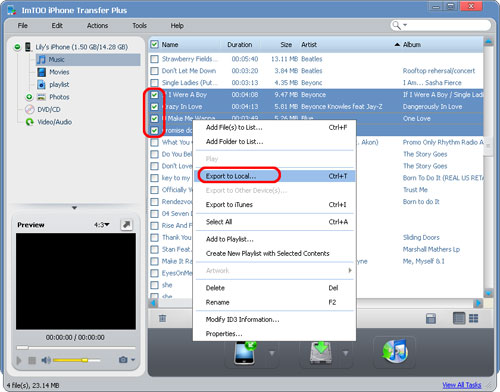Uncheck the Crazy In Love checkbox
This screenshot has height=392, width=500.
[x=154, y=107]
